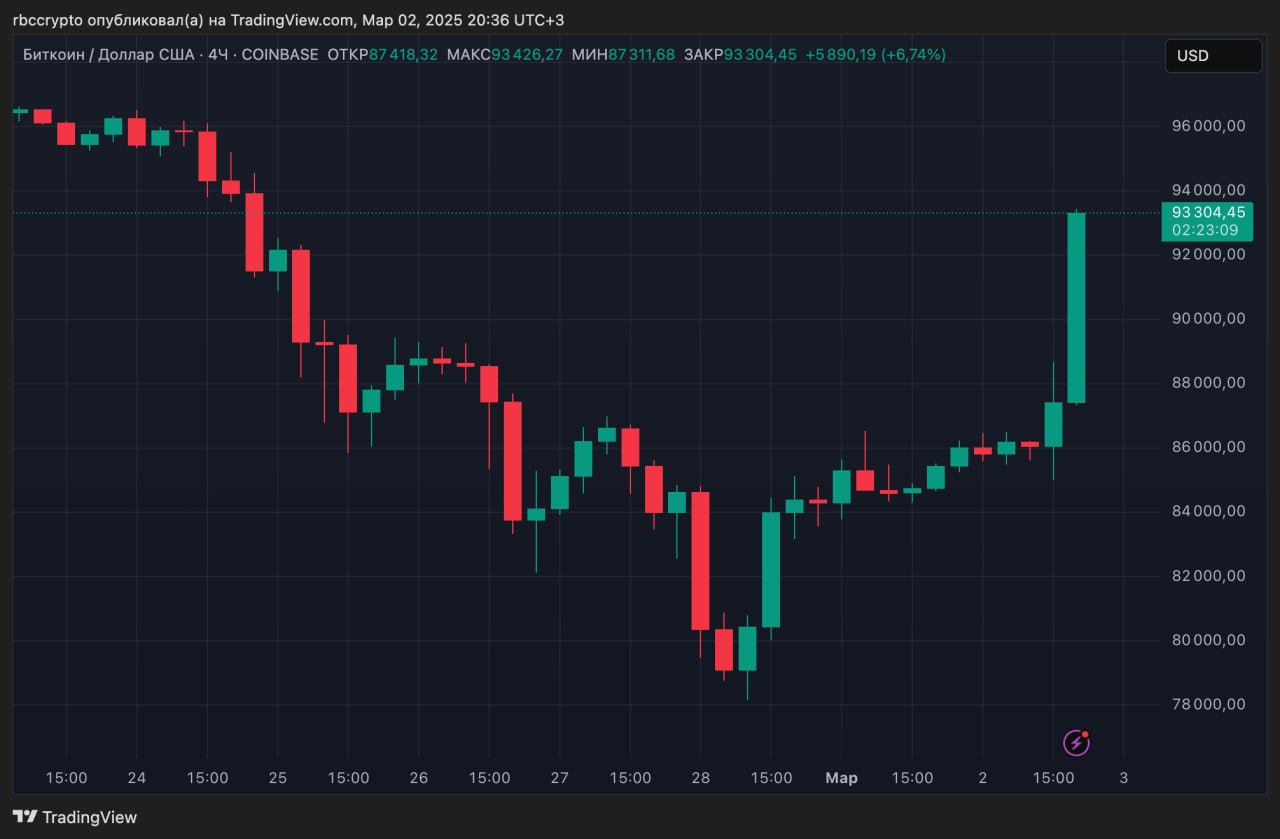1280x839 pixels.
Task: Click the candle countdown timer 02:23:09
Action: (1205, 230)
